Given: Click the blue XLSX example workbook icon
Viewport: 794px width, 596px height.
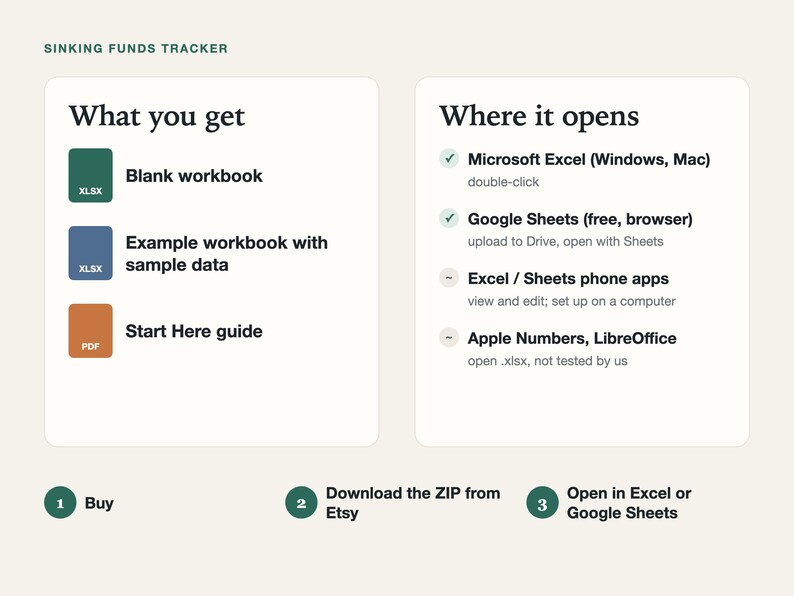Looking at the screenshot, I should click(x=91, y=253).
